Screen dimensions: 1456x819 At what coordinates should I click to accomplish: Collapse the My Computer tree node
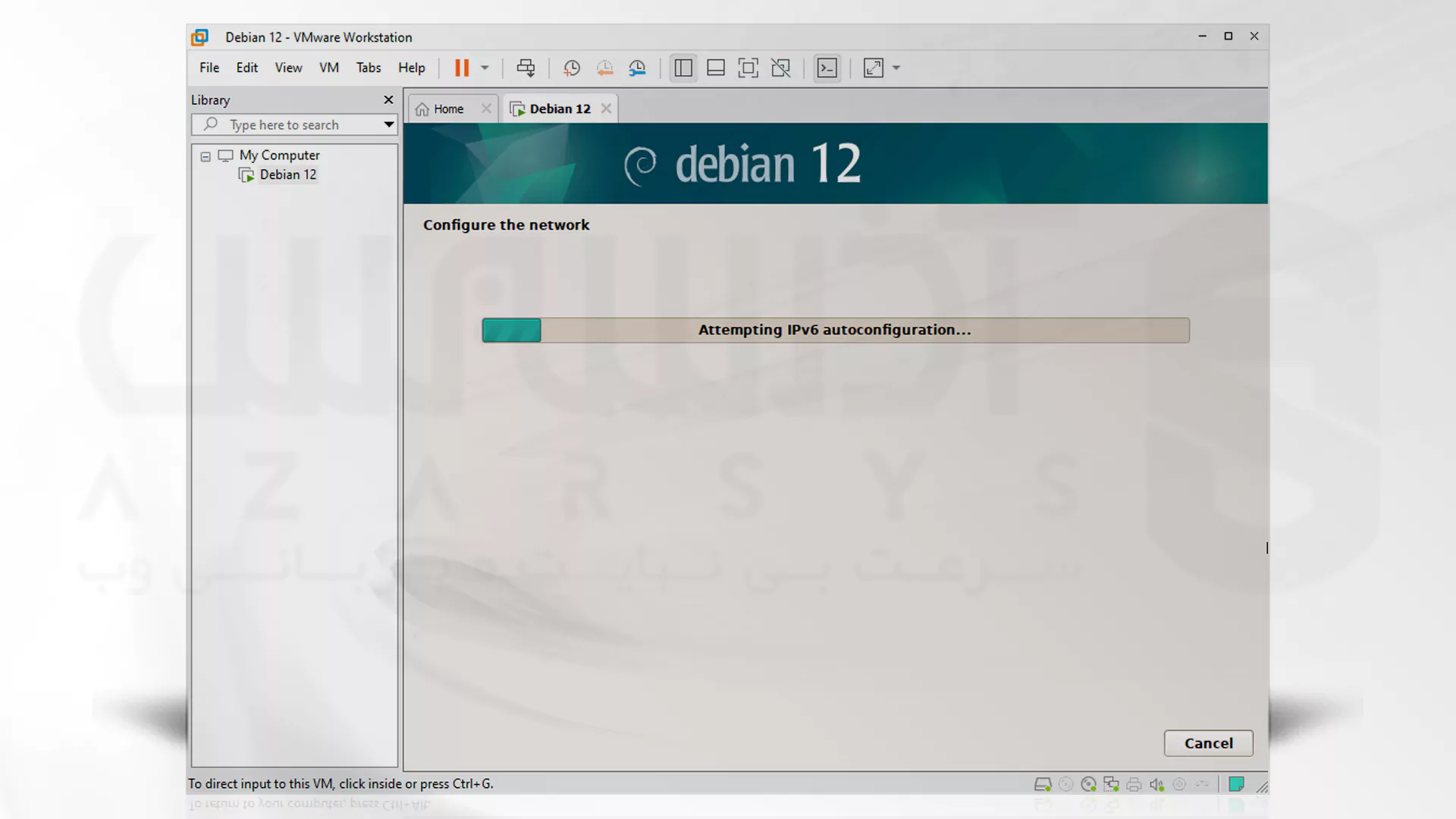tap(206, 156)
